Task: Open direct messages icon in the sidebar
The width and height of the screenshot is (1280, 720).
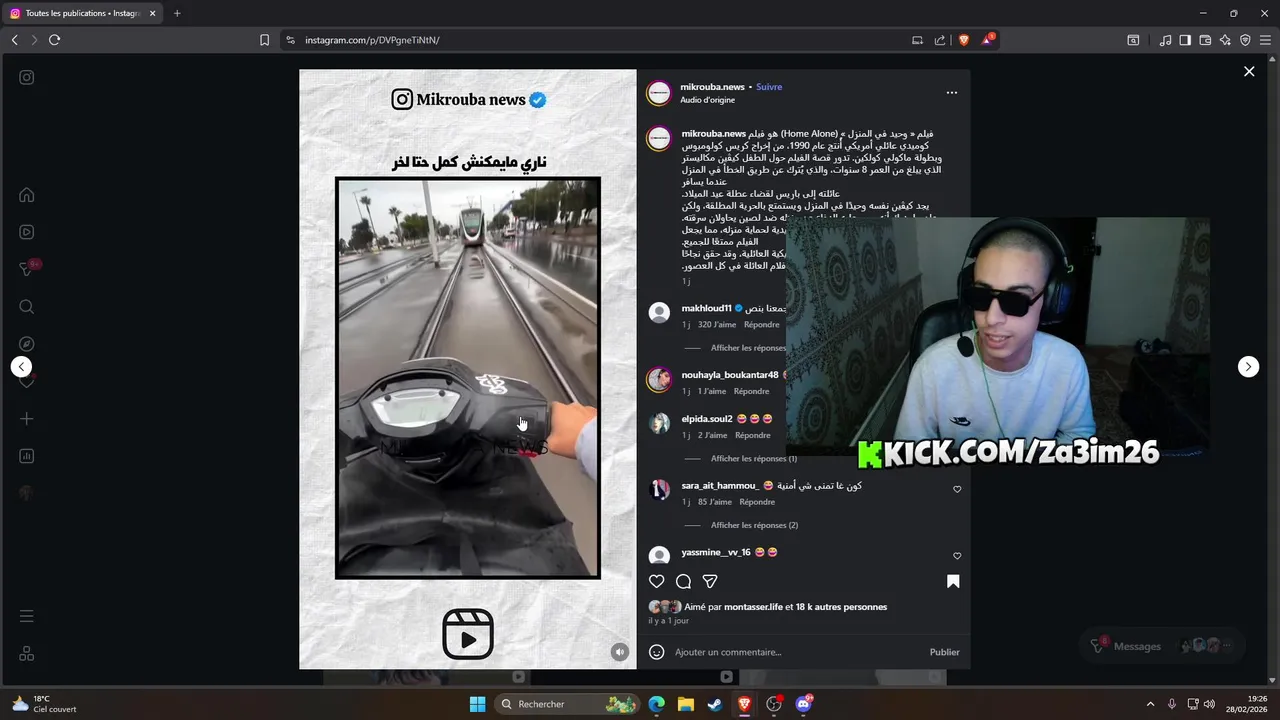Action: pos(27,269)
